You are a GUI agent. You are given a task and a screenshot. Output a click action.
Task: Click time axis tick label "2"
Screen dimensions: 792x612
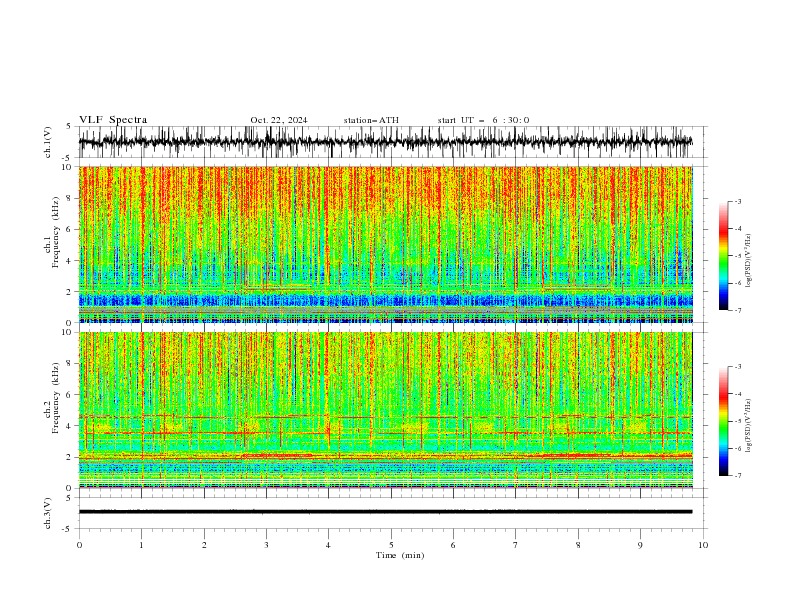204,545
